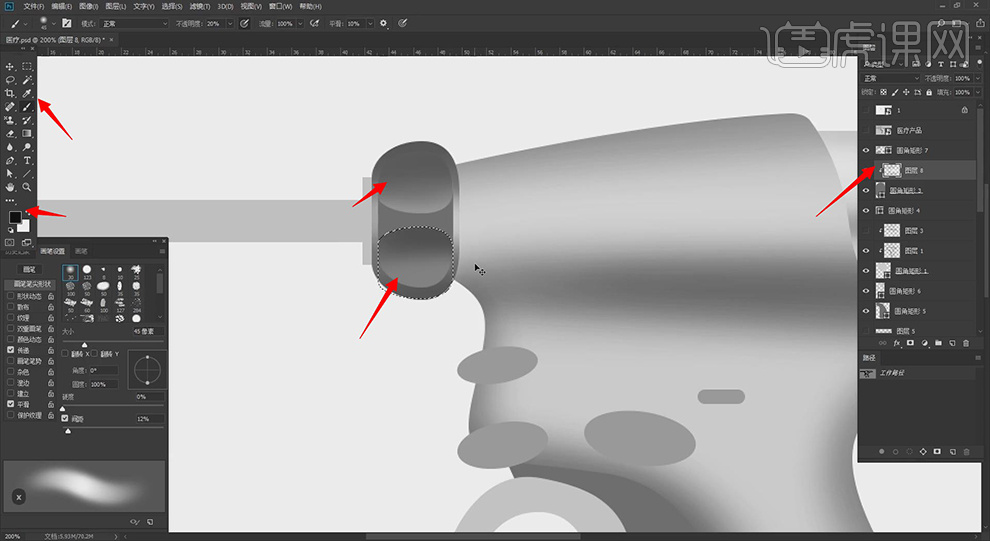Select the Clone Stamp tool
This screenshot has height=541, width=990.
click(10, 120)
